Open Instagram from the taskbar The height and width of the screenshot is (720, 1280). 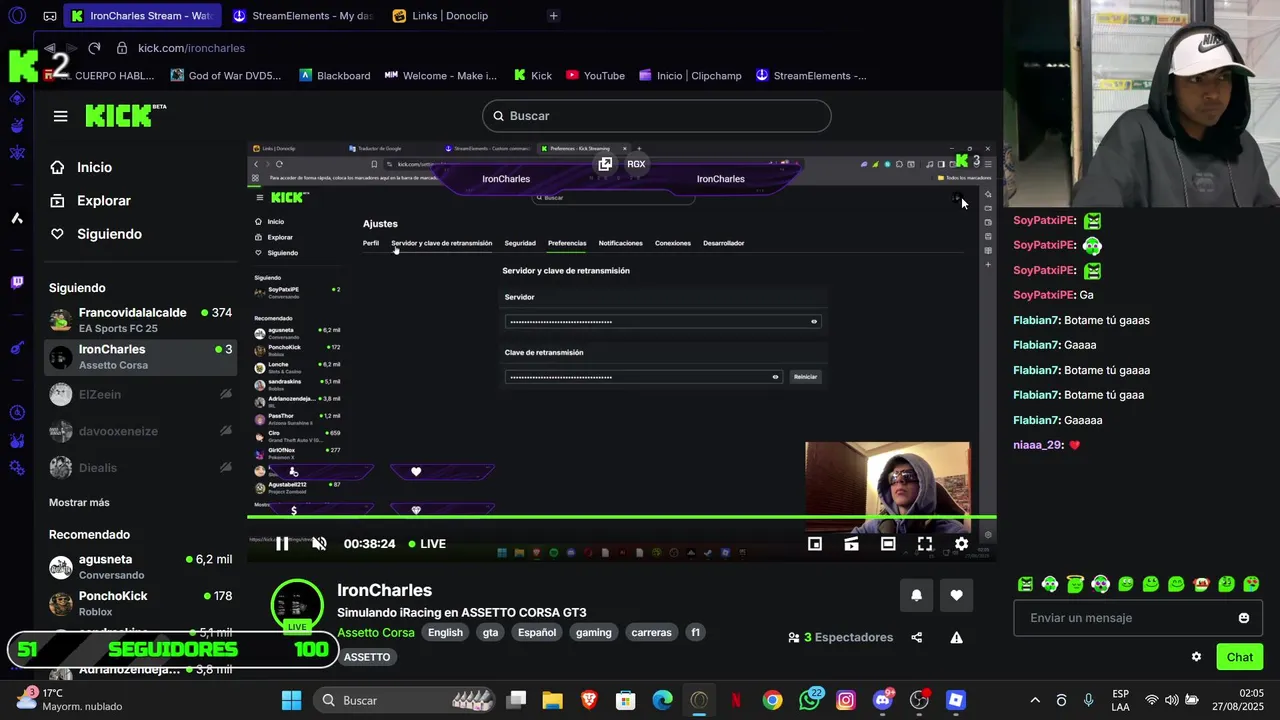tap(846, 700)
